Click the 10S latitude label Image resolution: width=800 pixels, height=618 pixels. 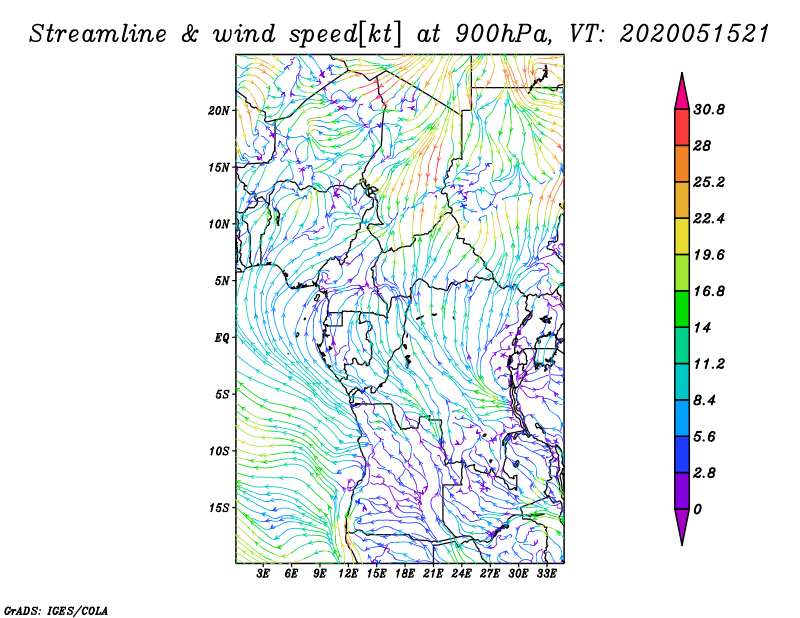click(x=219, y=451)
